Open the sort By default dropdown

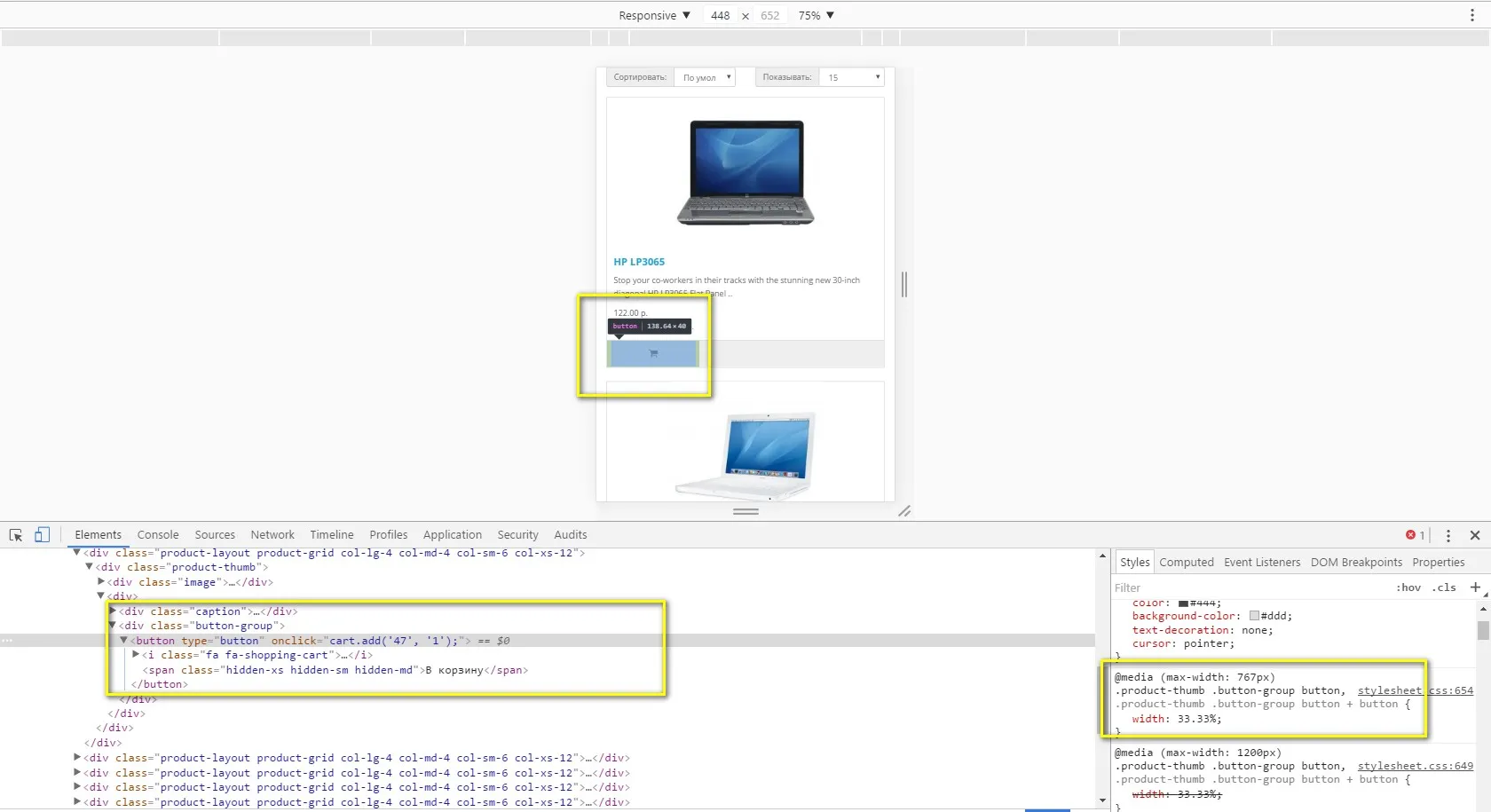(705, 77)
